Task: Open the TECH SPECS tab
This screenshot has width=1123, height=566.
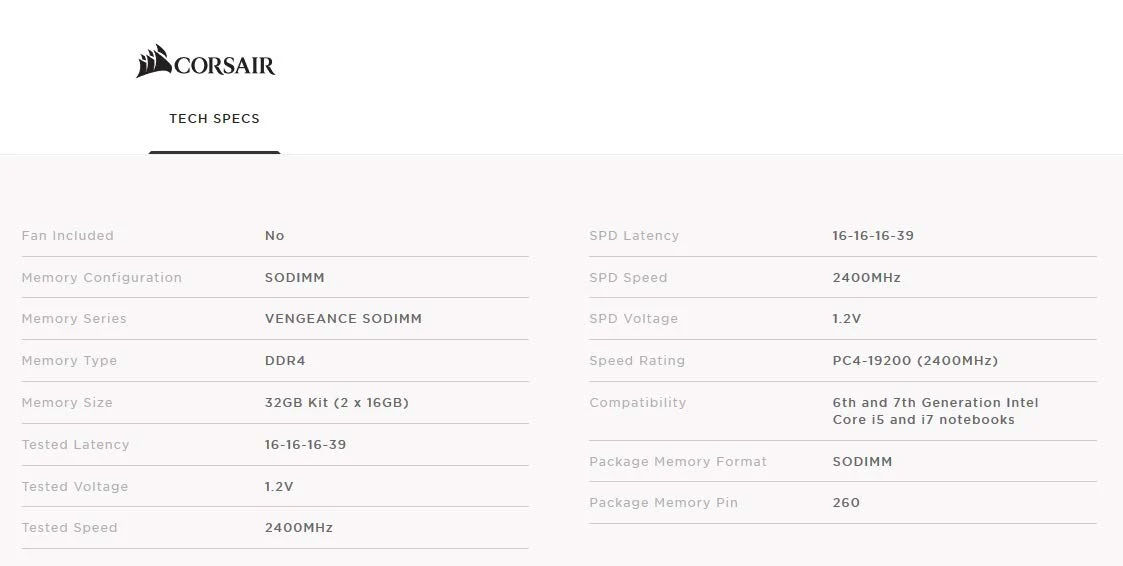Action: [x=214, y=119]
